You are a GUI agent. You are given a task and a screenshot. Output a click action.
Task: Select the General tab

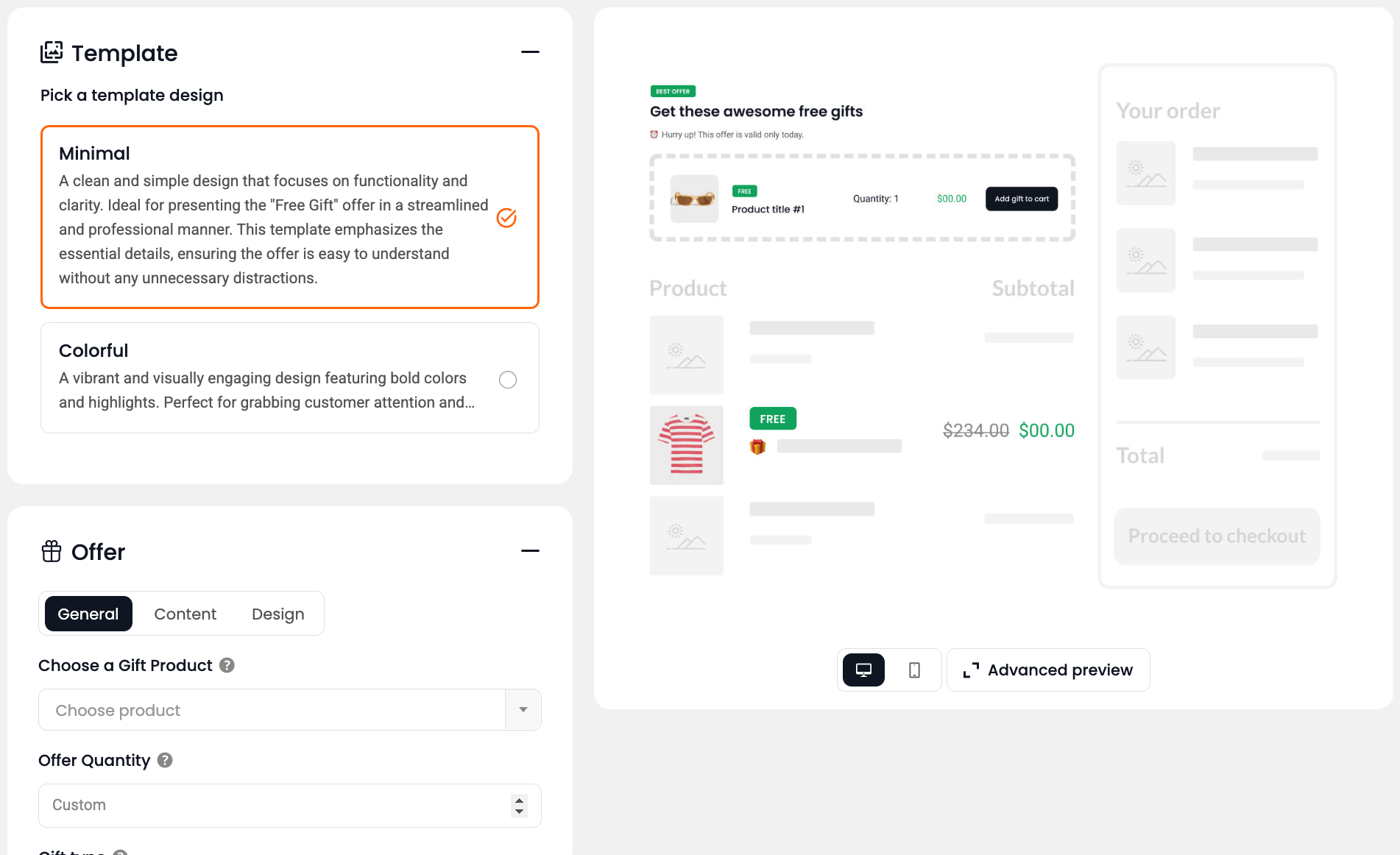click(x=88, y=614)
